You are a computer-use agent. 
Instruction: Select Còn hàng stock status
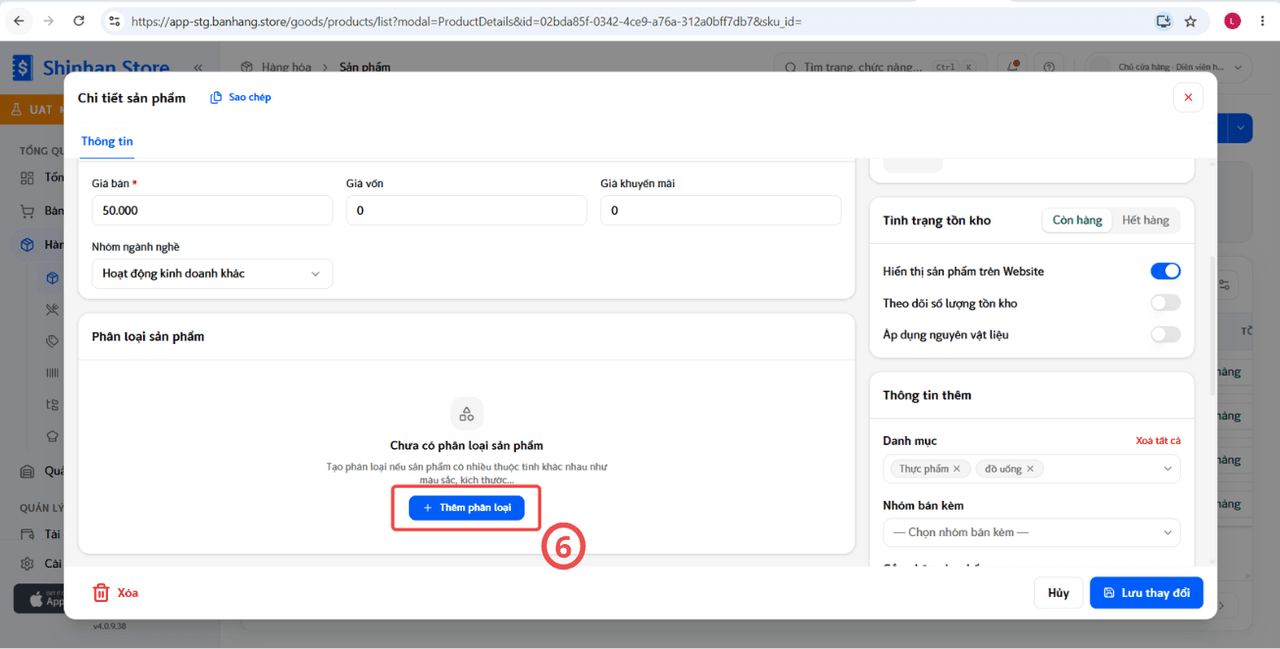[x=1077, y=220]
